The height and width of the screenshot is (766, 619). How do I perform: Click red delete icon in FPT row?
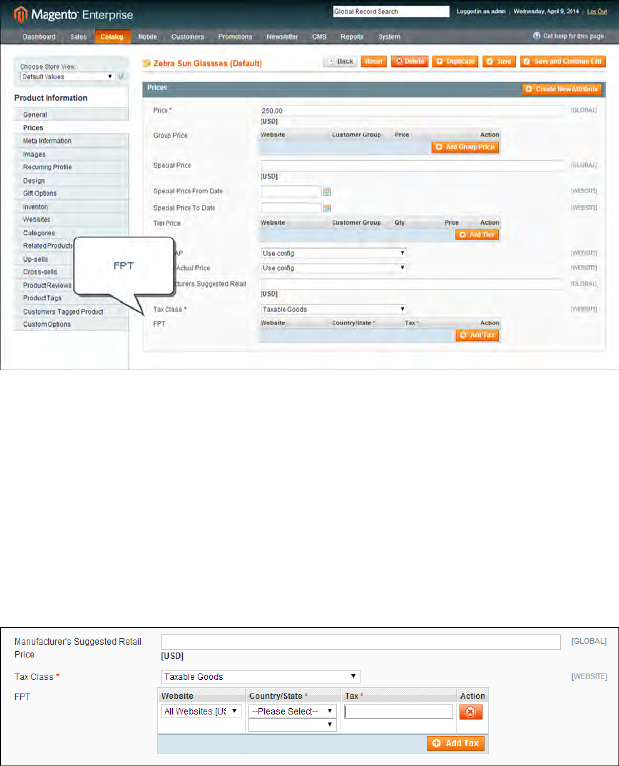[x=470, y=712]
